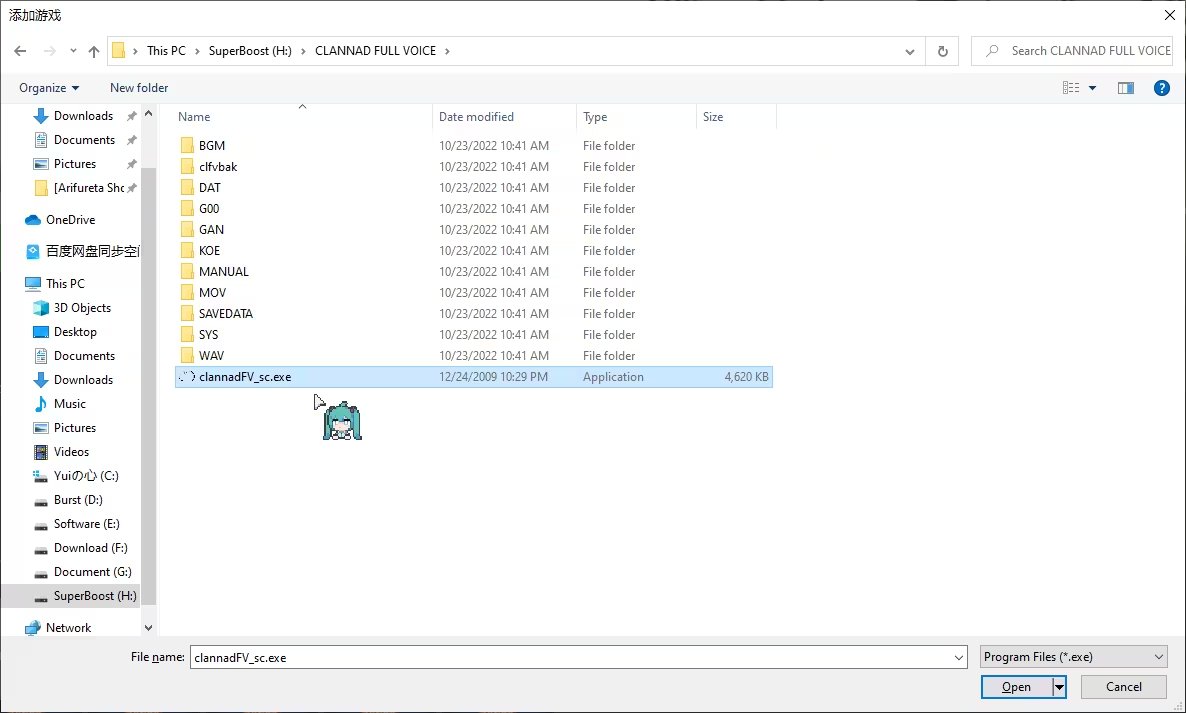The height and width of the screenshot is (713, 1186).
Task: Expand the Open button dropdown arrow
Action: 1060,687
